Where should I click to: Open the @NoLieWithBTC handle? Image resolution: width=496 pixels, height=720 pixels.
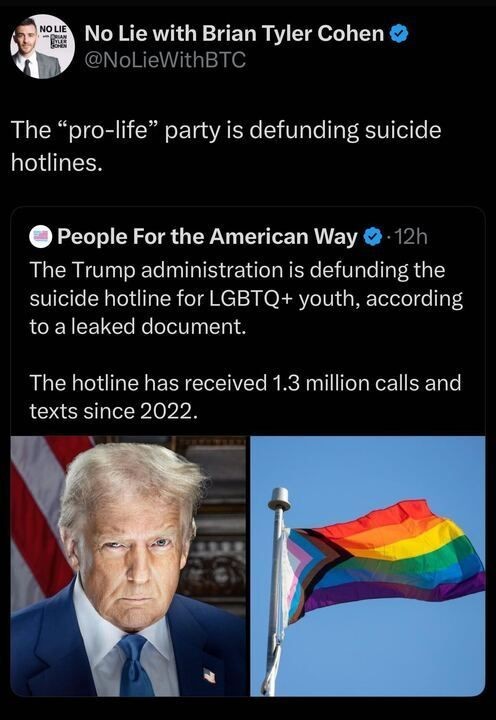(x=165, y=60)
